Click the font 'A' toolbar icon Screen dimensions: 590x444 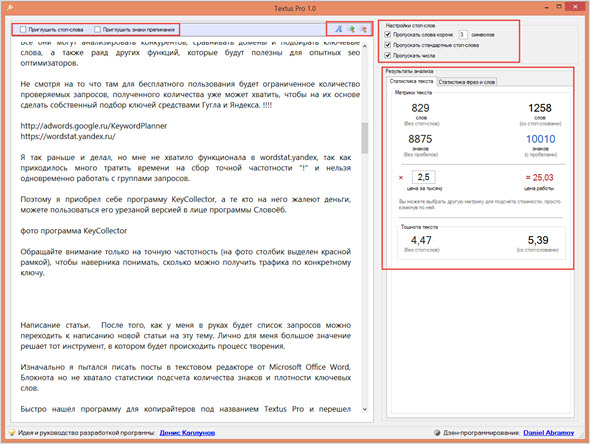(x=339, y=29)
